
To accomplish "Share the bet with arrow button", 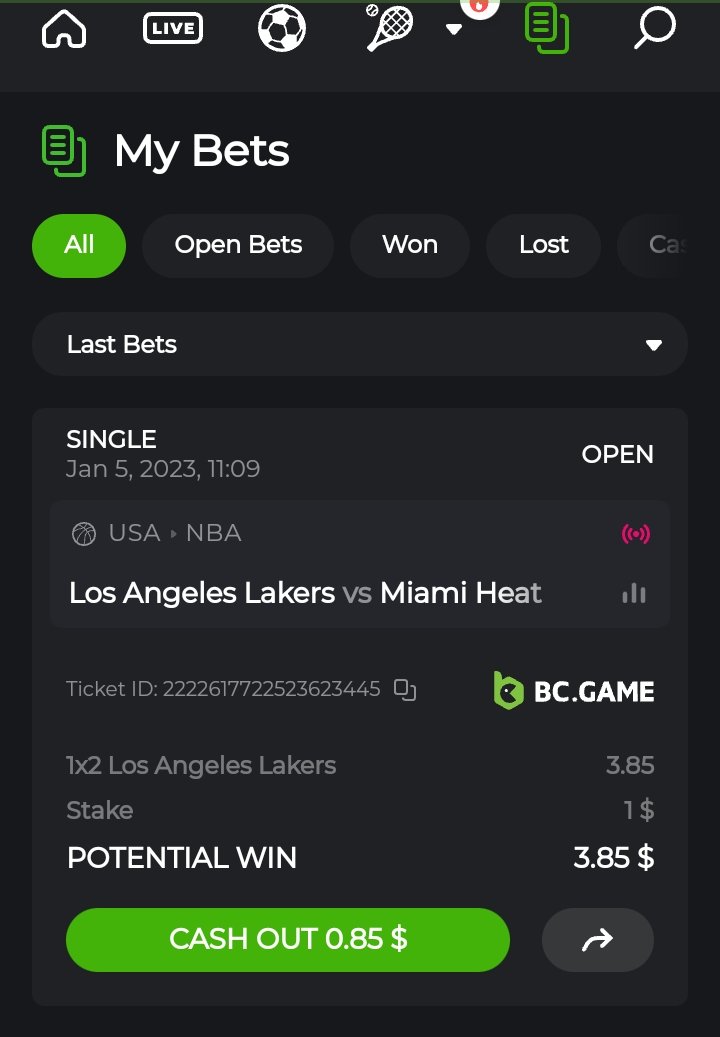I will 597,940.
